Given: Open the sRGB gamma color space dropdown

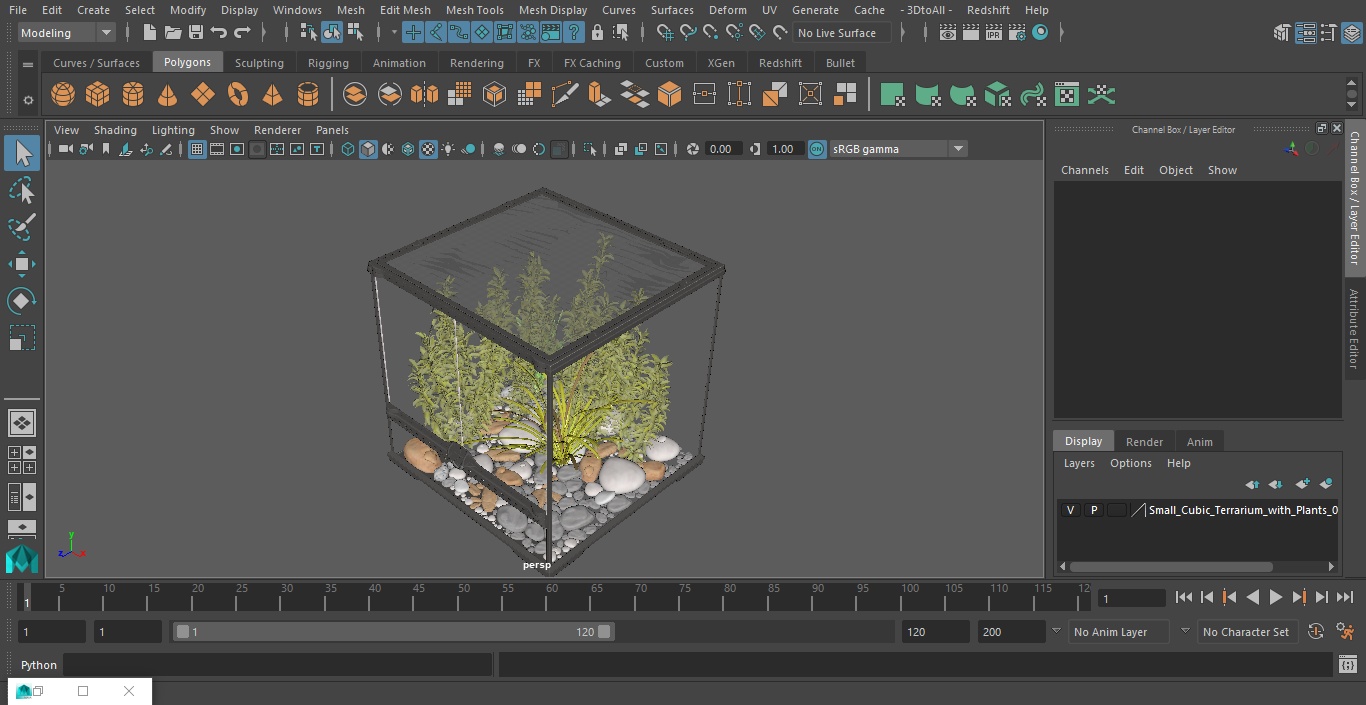Looking at the screenshot, I should click(897, 149).
